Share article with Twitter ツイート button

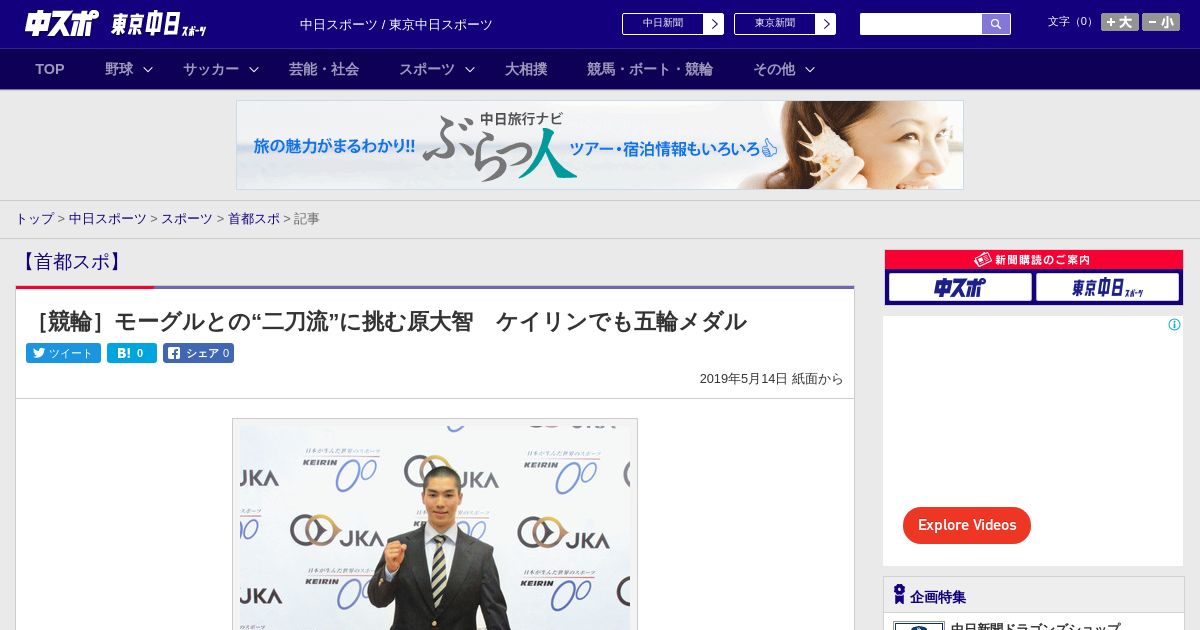(x=63, y=353)
